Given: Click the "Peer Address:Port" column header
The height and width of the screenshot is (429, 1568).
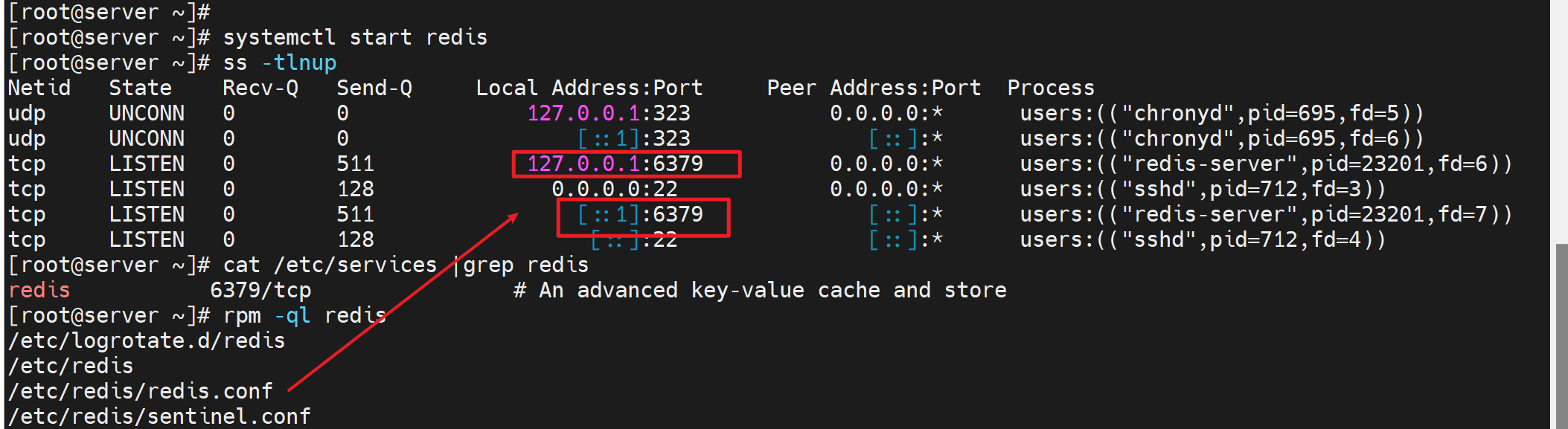Looking at the screenshot, I should [x=874, y=88].
